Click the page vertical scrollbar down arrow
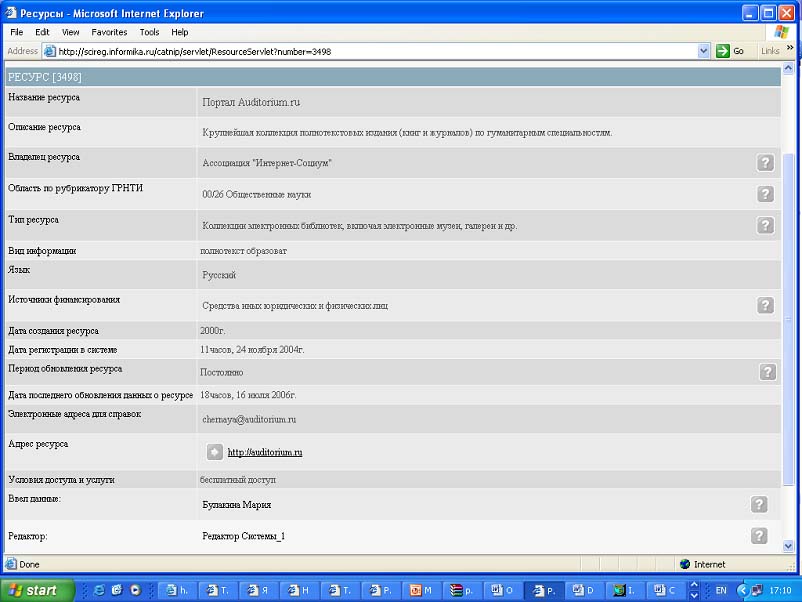Viewport: 802px width, 602px height. click(789, 545)
